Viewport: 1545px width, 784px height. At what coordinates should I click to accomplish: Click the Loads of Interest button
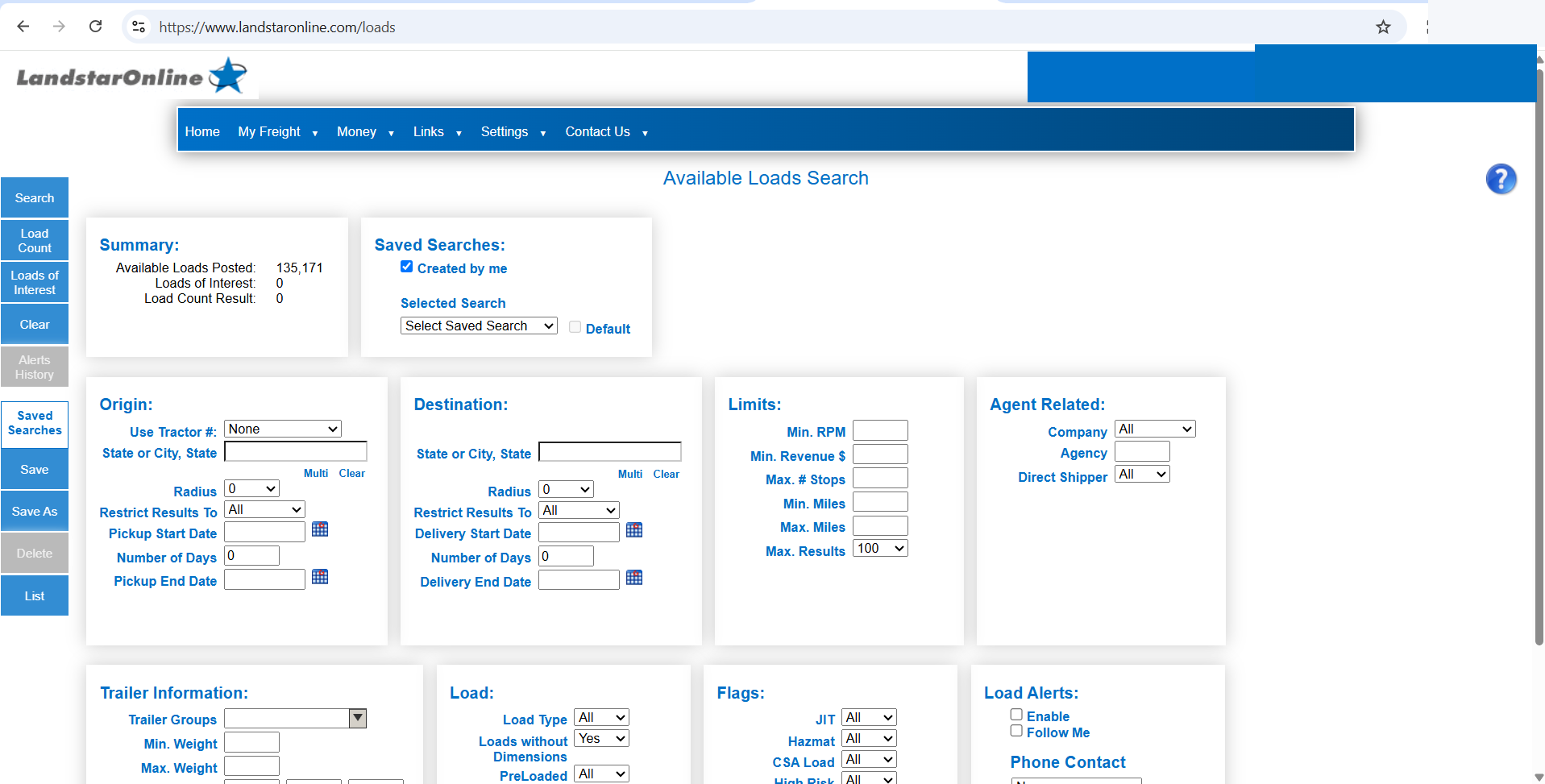pos(35,282)
